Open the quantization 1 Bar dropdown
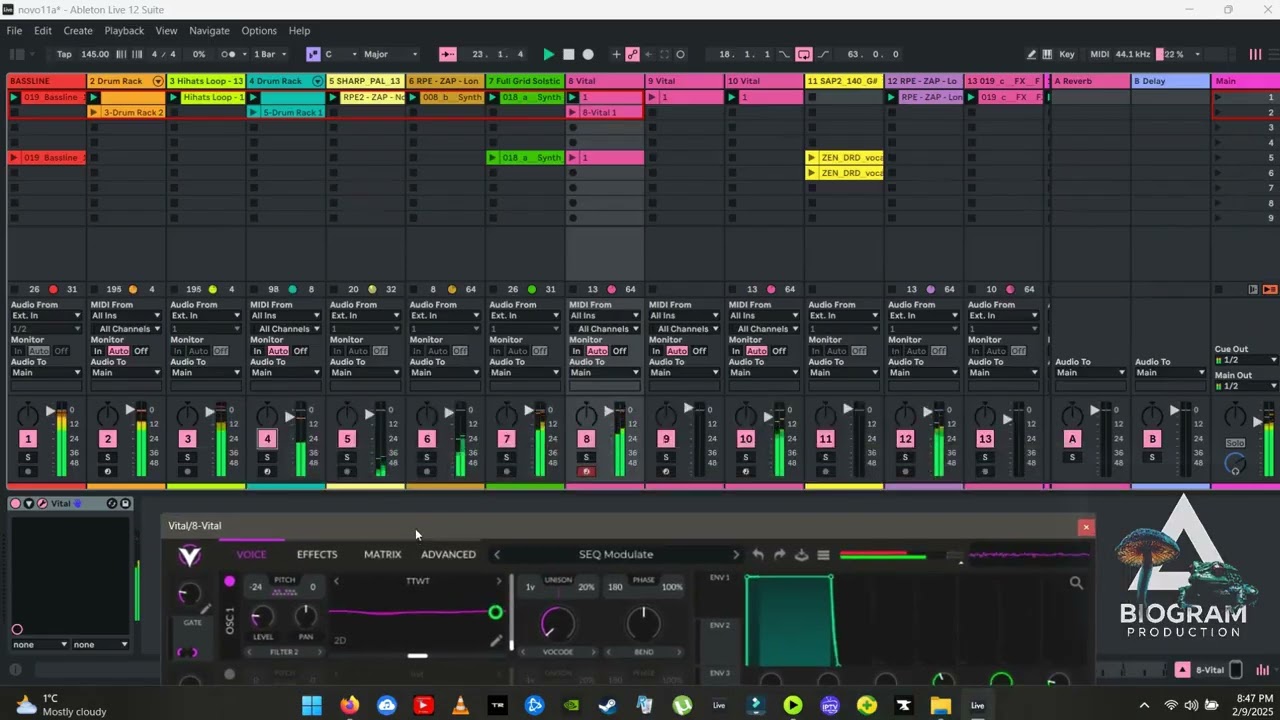 click(x=270, y=54)
